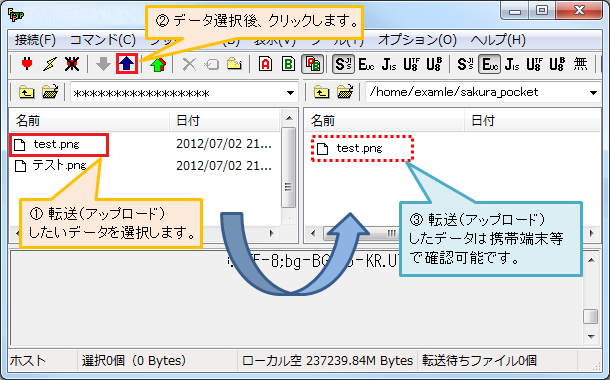Enable Binary transfer mode B button
Image resolution: width=610 pixels, height=380 pixels.
pos(288,64)
